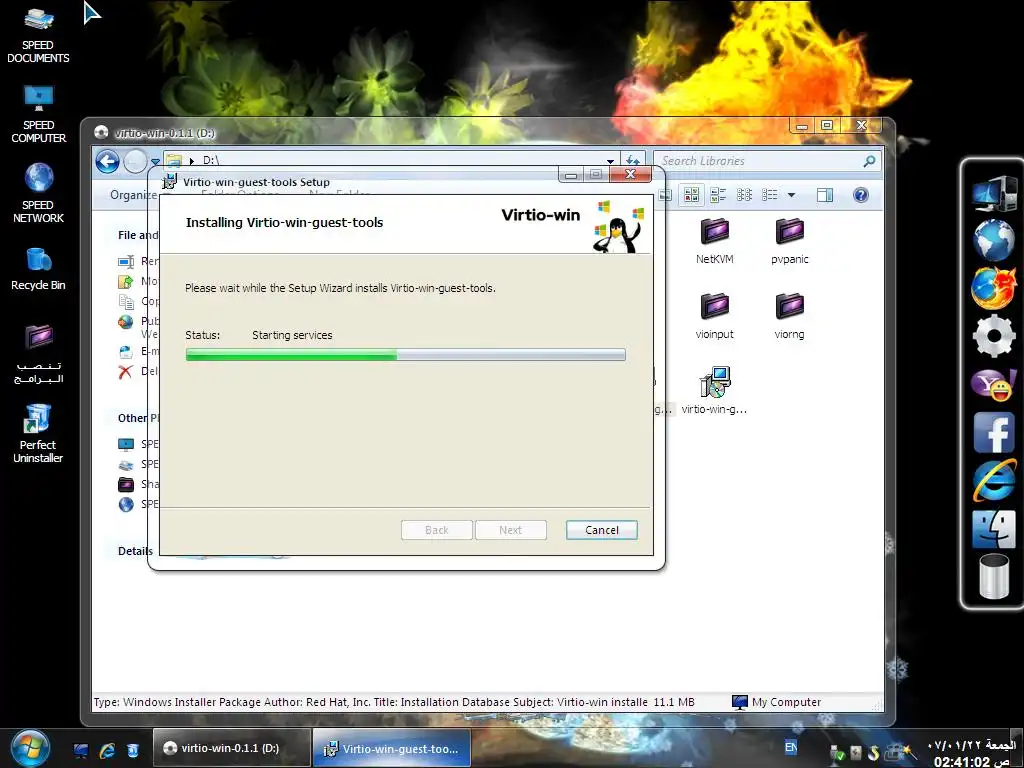
Task: Click the Explorer forward navigation arrow
Action: click(135, 161)
